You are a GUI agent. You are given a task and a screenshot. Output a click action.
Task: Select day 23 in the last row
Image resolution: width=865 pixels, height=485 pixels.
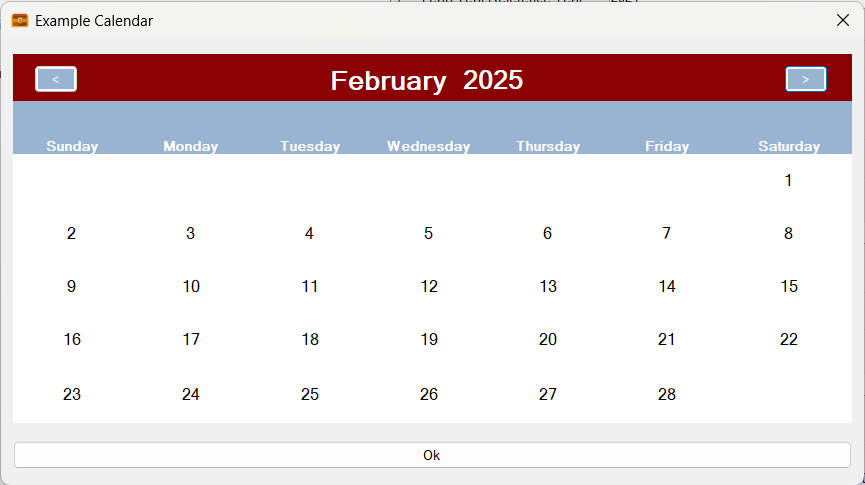(72, 395)
